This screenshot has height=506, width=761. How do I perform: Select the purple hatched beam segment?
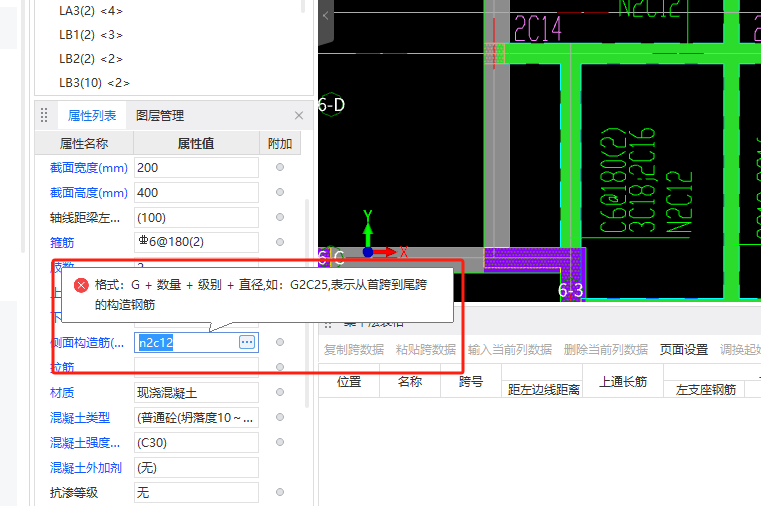pos(534,258)
